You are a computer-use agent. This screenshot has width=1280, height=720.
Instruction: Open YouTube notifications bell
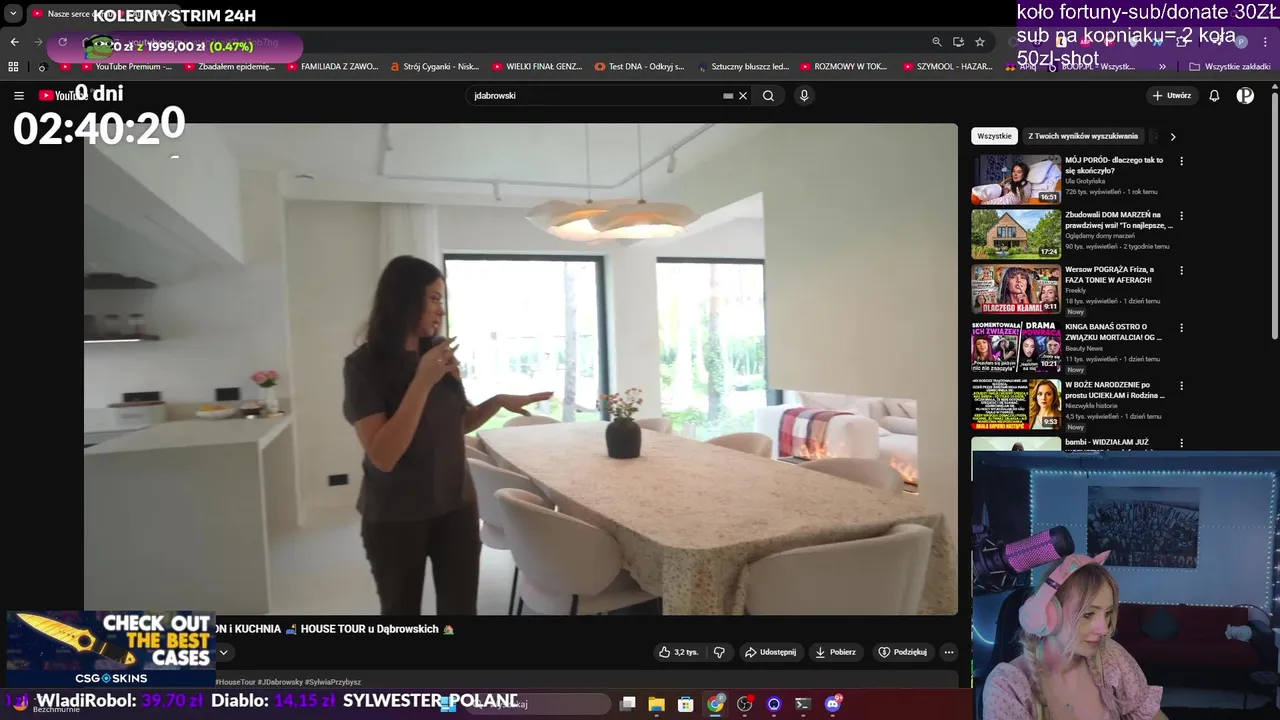1214,95
